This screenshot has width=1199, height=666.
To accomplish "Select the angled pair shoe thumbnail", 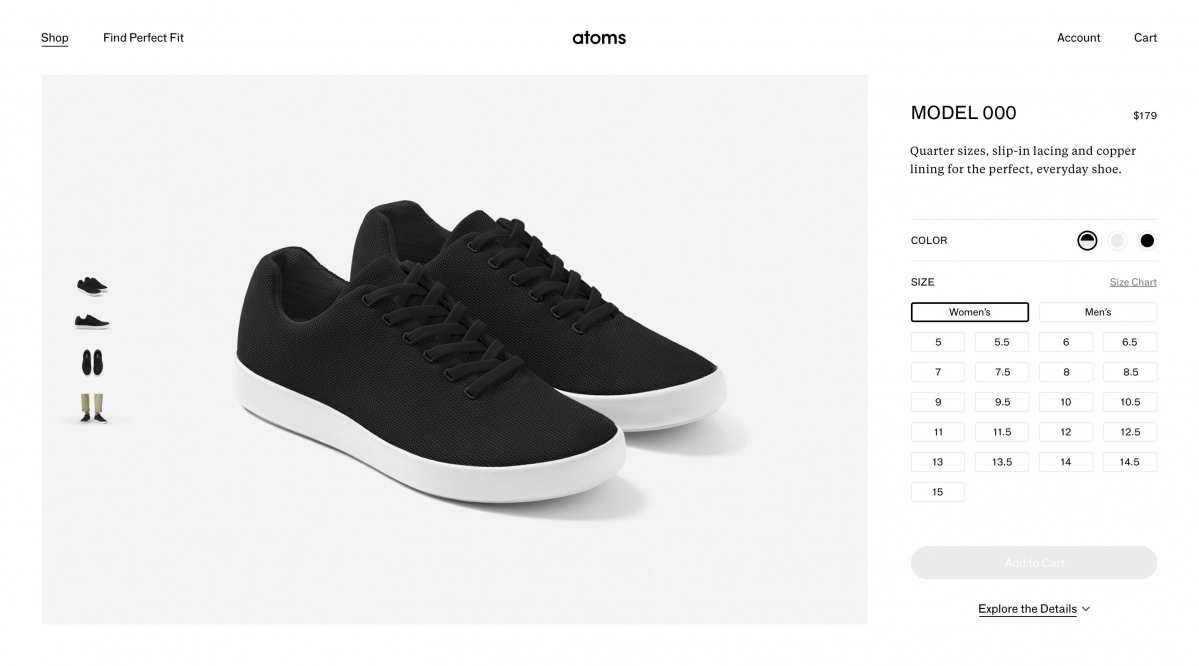I will coord(92,286).
